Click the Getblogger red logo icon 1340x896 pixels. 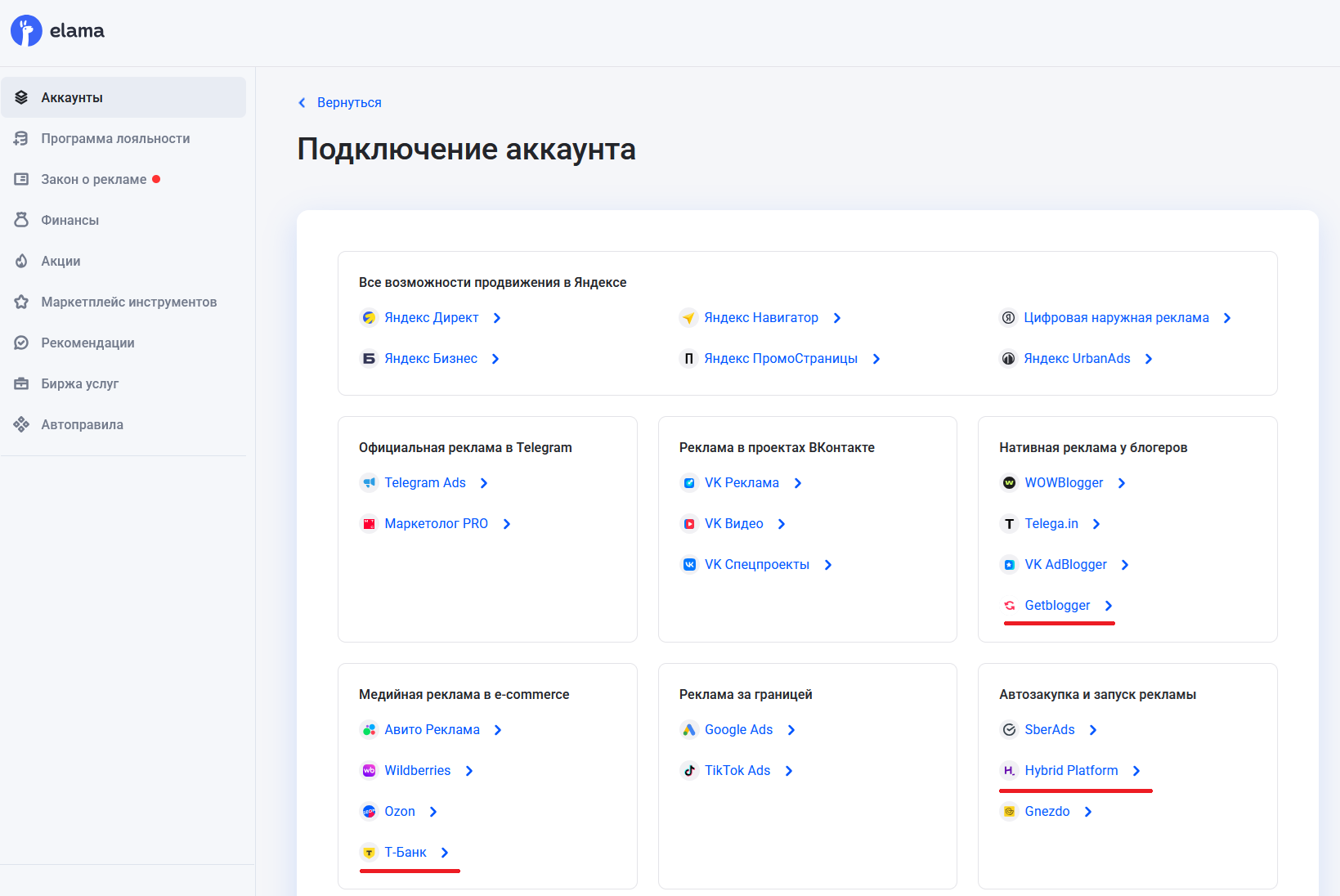click(1010, 606)
